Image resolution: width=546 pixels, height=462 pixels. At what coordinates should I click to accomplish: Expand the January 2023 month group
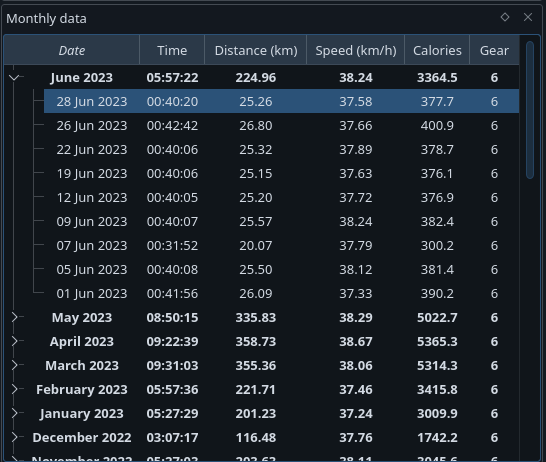pyautogui.click(x=14, y=414)
